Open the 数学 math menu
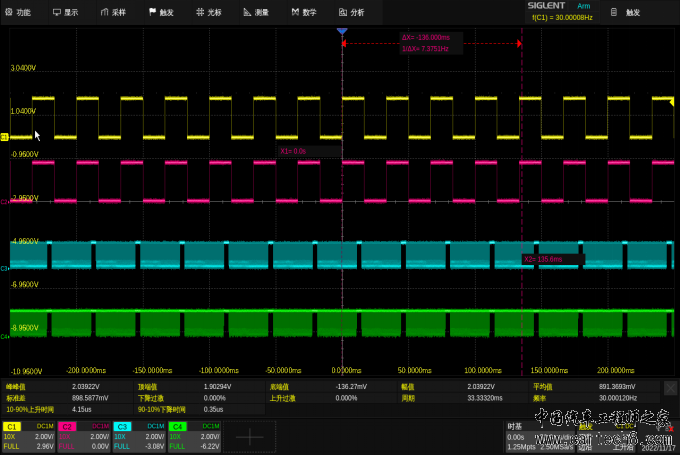Viewport: 681px width, 455px height. pos(304,12)
